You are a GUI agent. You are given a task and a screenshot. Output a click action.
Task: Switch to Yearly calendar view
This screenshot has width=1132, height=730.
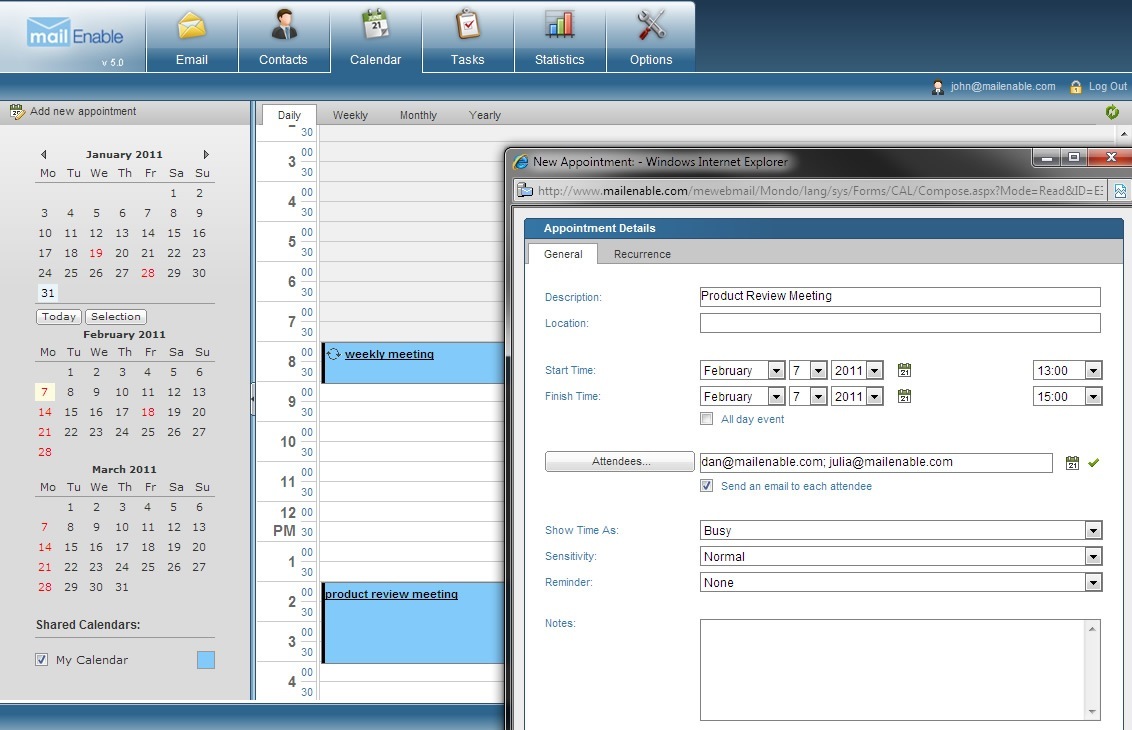(x=484, y=116)
